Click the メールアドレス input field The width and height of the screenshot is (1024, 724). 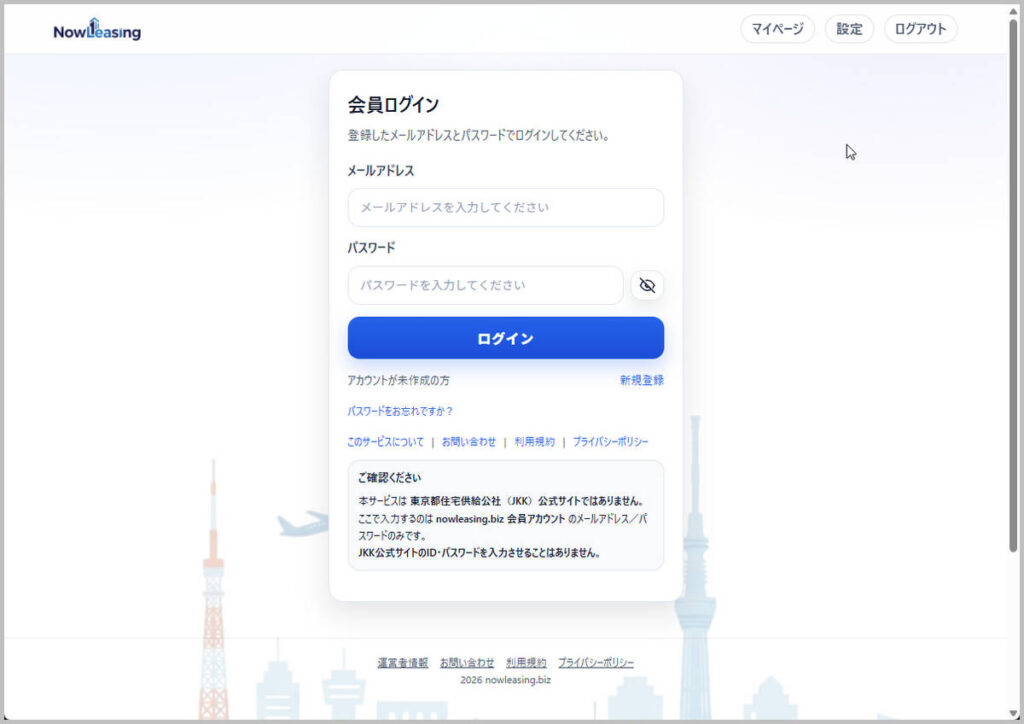pos(505,207)
